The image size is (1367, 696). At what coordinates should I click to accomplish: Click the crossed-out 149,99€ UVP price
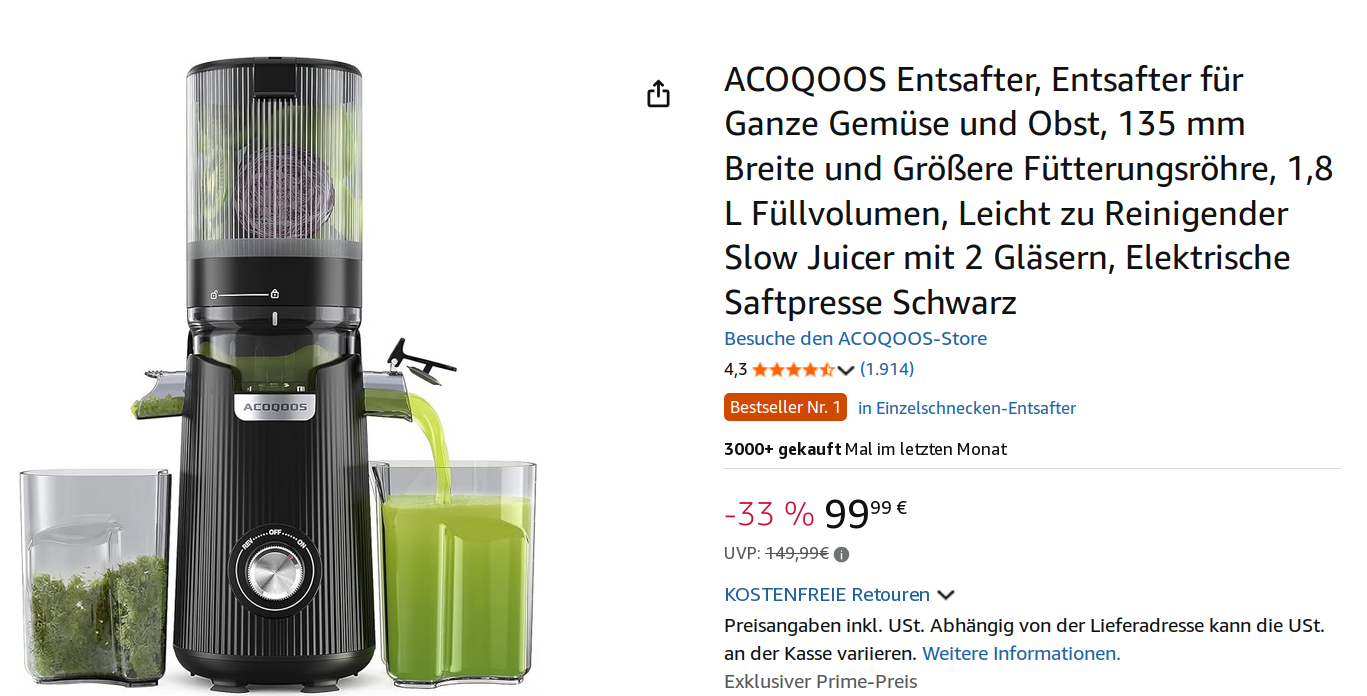[x=797, y=553]
